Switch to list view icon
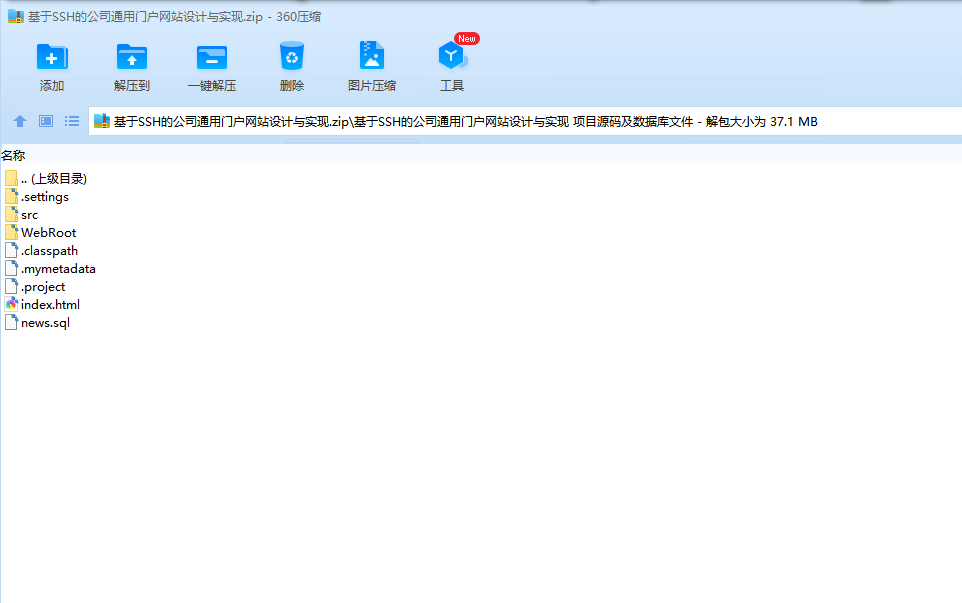The width and height of the screenshot is (962, 603). [x=72, y=121]
